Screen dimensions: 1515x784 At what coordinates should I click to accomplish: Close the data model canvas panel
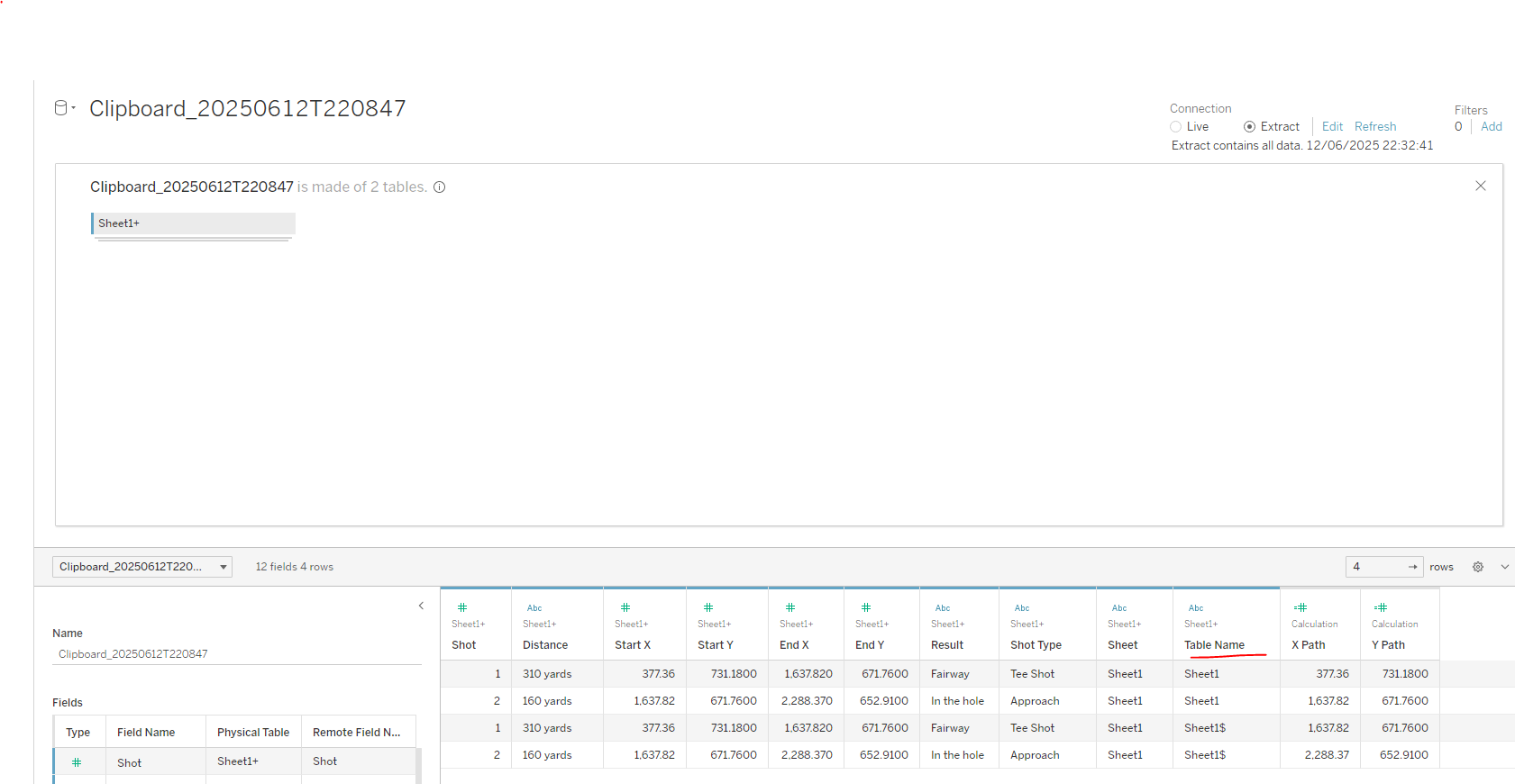pyautogui.click(x=1480, y=186)
